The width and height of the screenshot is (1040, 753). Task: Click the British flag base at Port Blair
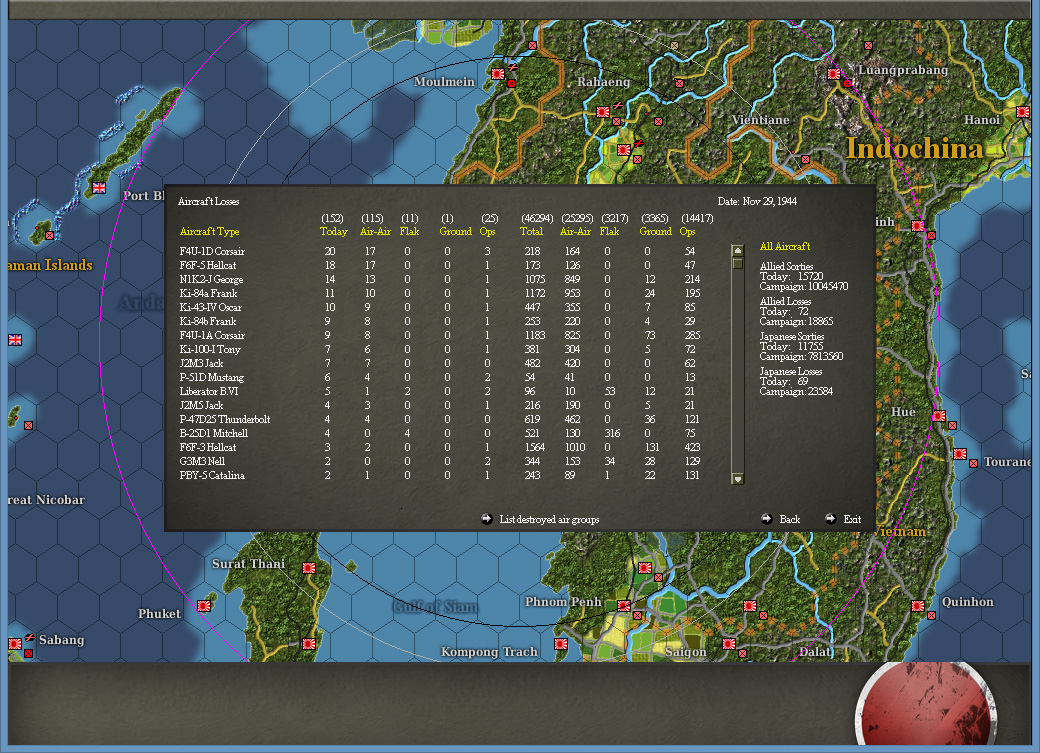[99, 188]
